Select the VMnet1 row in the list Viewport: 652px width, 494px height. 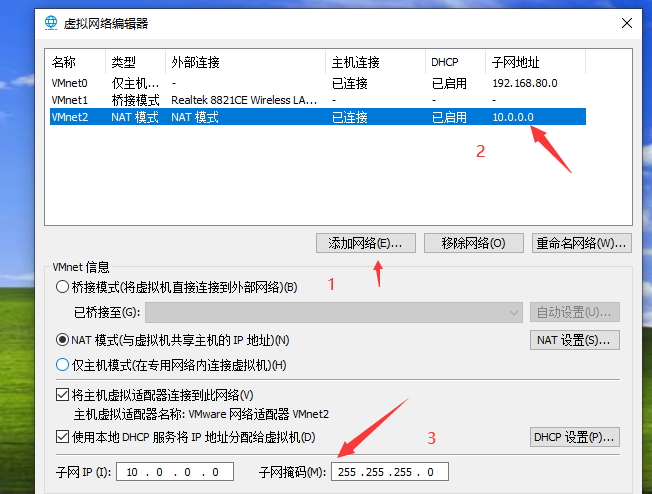point(318,100)
